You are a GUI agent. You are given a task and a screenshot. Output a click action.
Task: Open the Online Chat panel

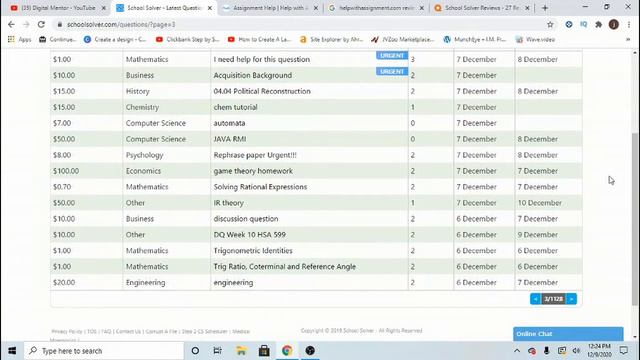click(568, 334)
